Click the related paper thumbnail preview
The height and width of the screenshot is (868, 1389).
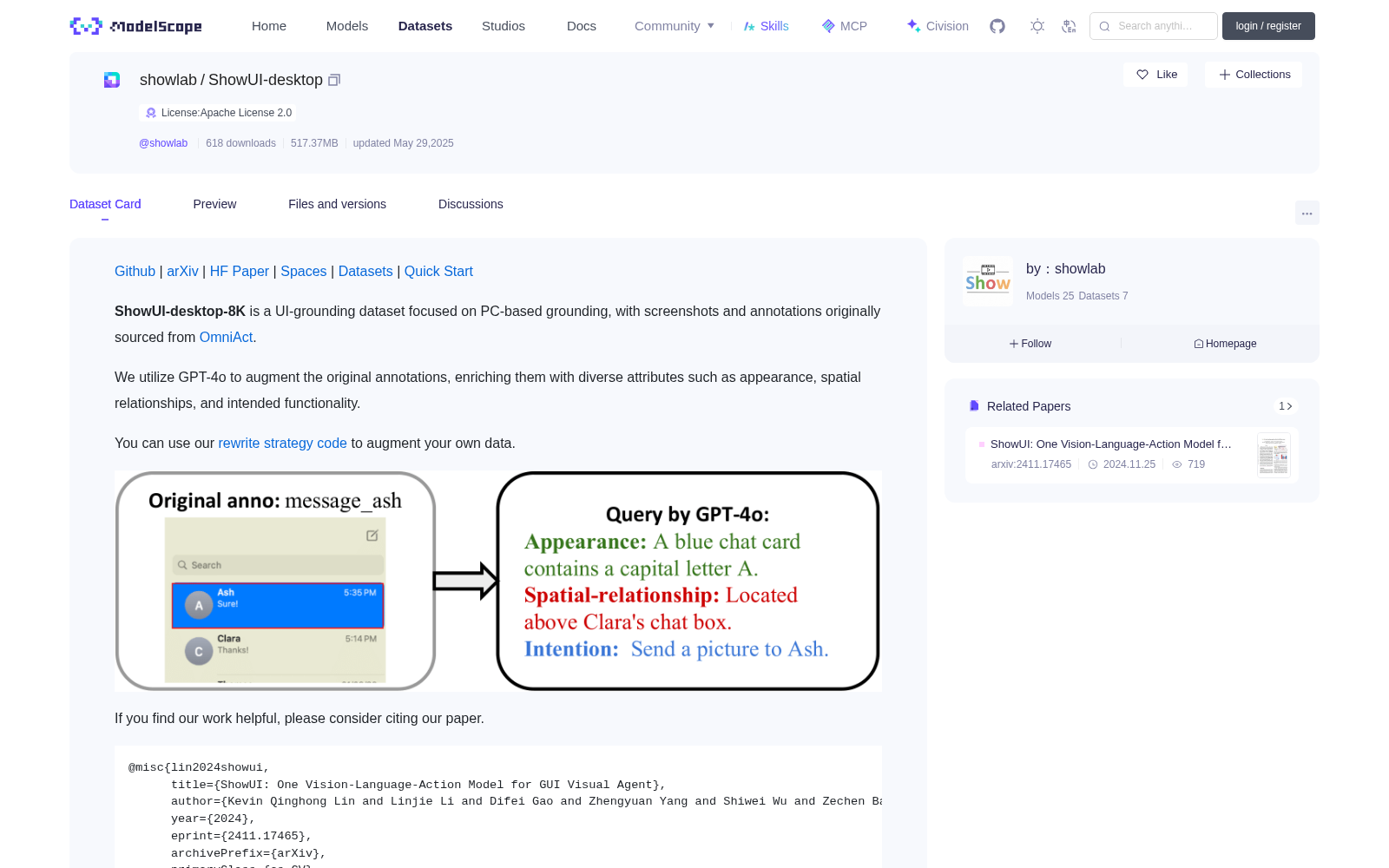point(1274,455)
